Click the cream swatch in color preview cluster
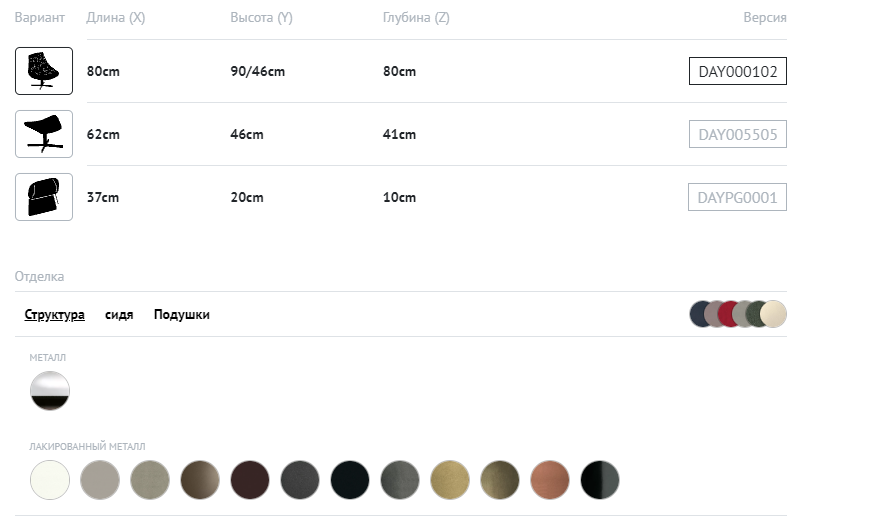 tap(774, 314)
